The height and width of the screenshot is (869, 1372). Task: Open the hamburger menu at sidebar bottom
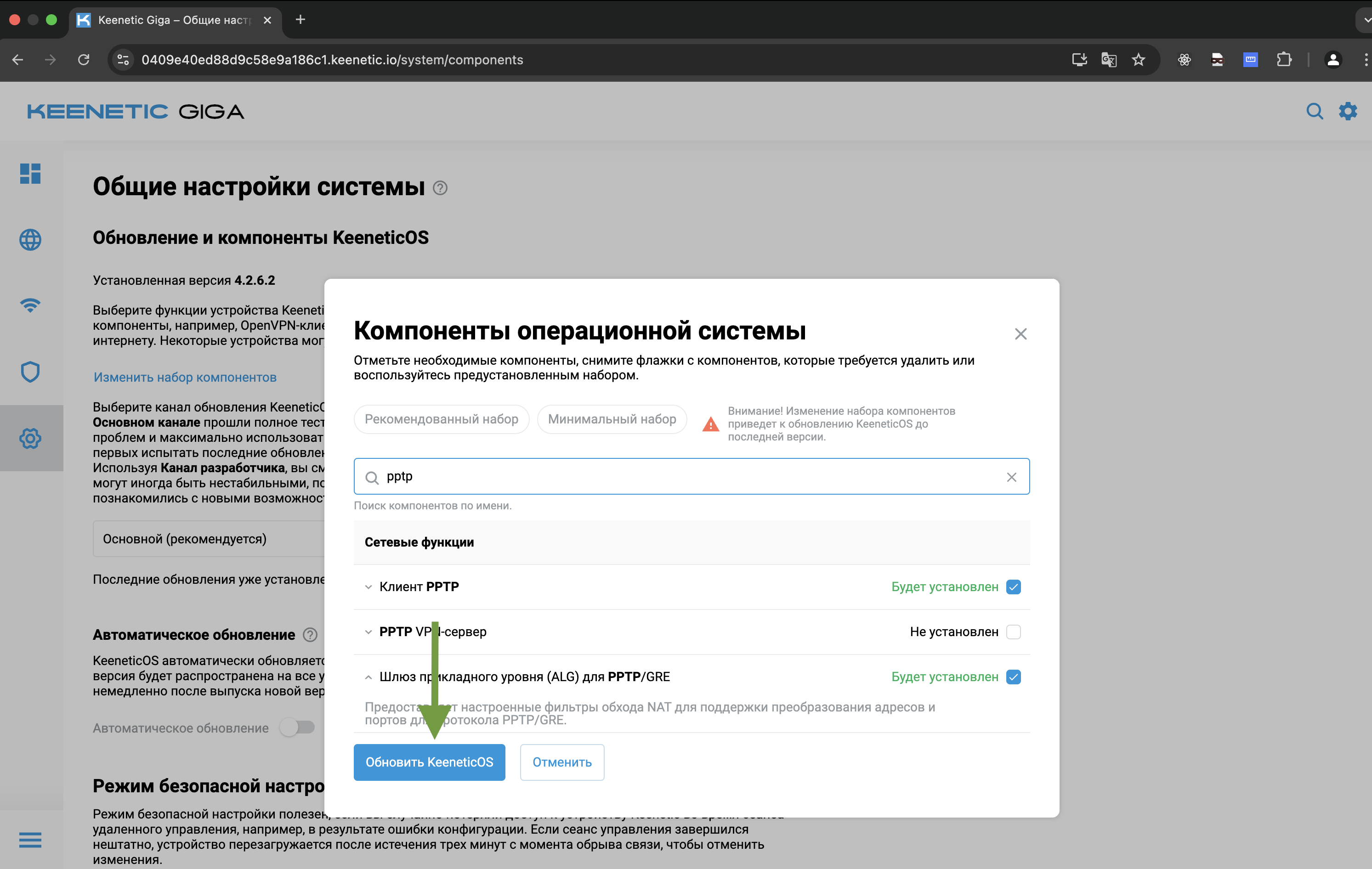point(30,841)
